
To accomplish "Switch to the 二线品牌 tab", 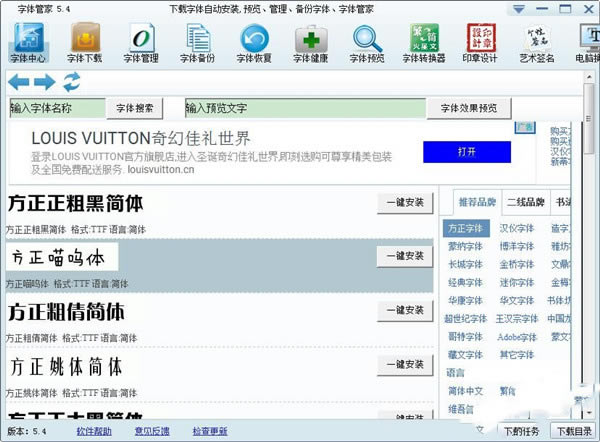I will pyautogui.click(x=526, y=202).
